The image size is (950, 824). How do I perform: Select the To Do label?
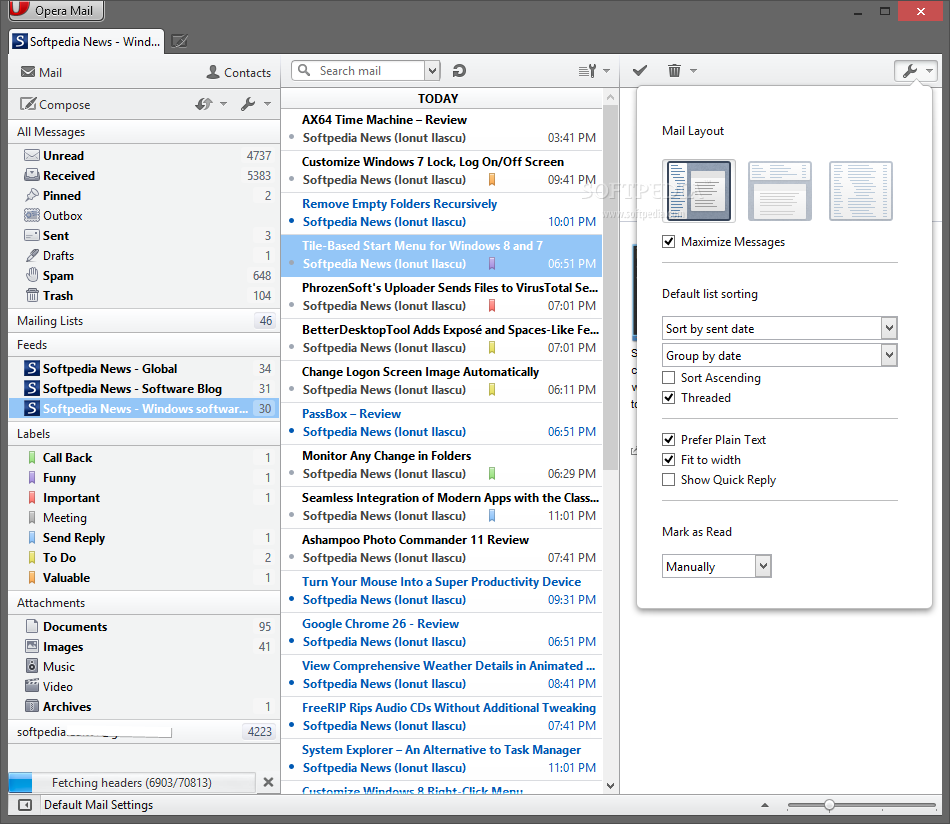144,557
